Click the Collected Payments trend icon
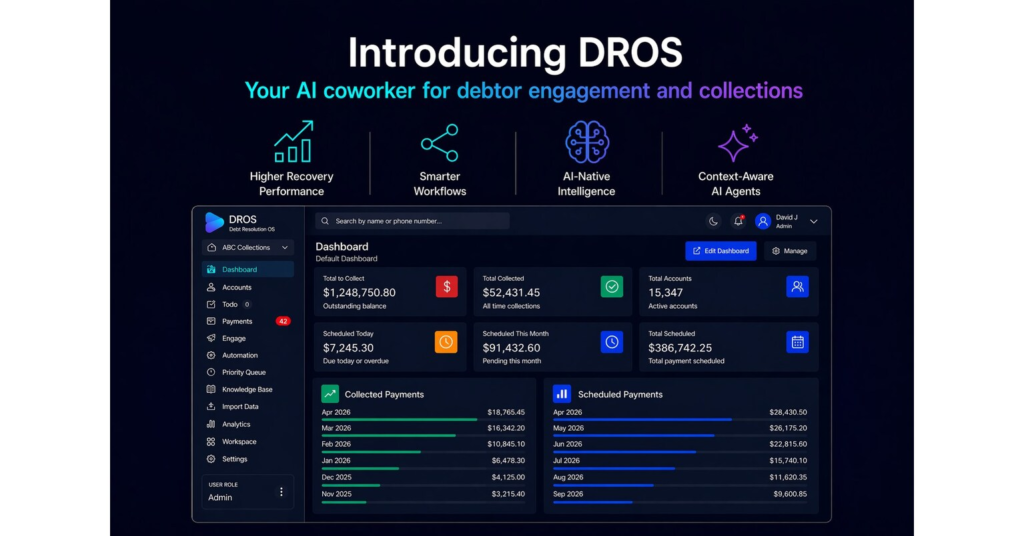Image resolution: width=1024 pixels, height=536 pixels. coord(330,394)
